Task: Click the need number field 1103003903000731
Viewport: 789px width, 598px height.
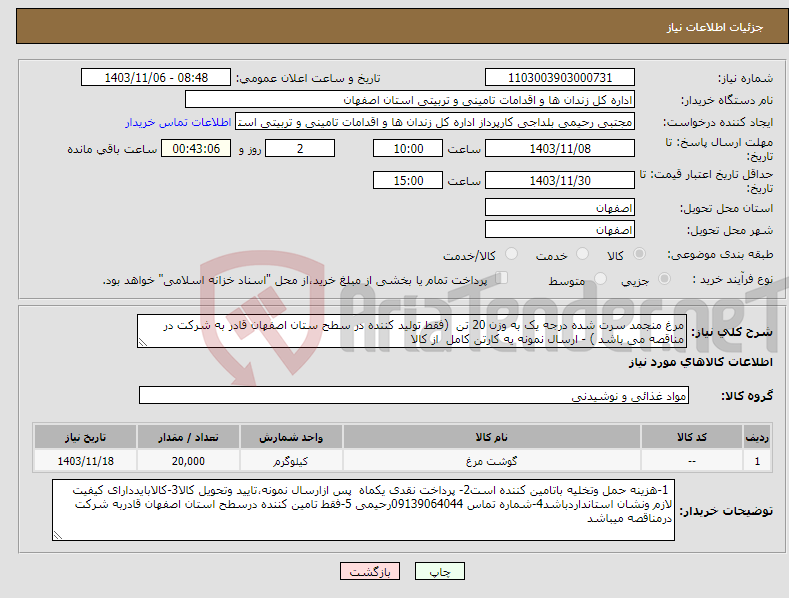Action: point(560,78)
